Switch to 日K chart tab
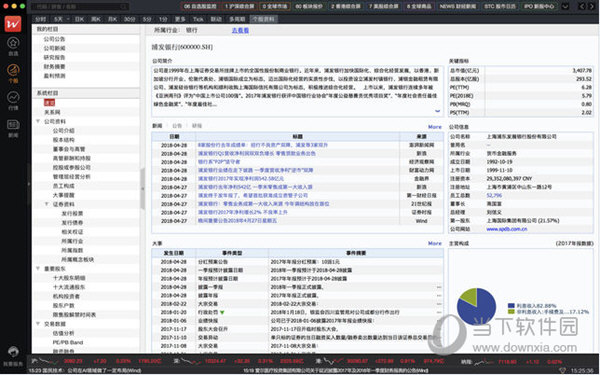The image size is (600, 375). tap(79, 19)
